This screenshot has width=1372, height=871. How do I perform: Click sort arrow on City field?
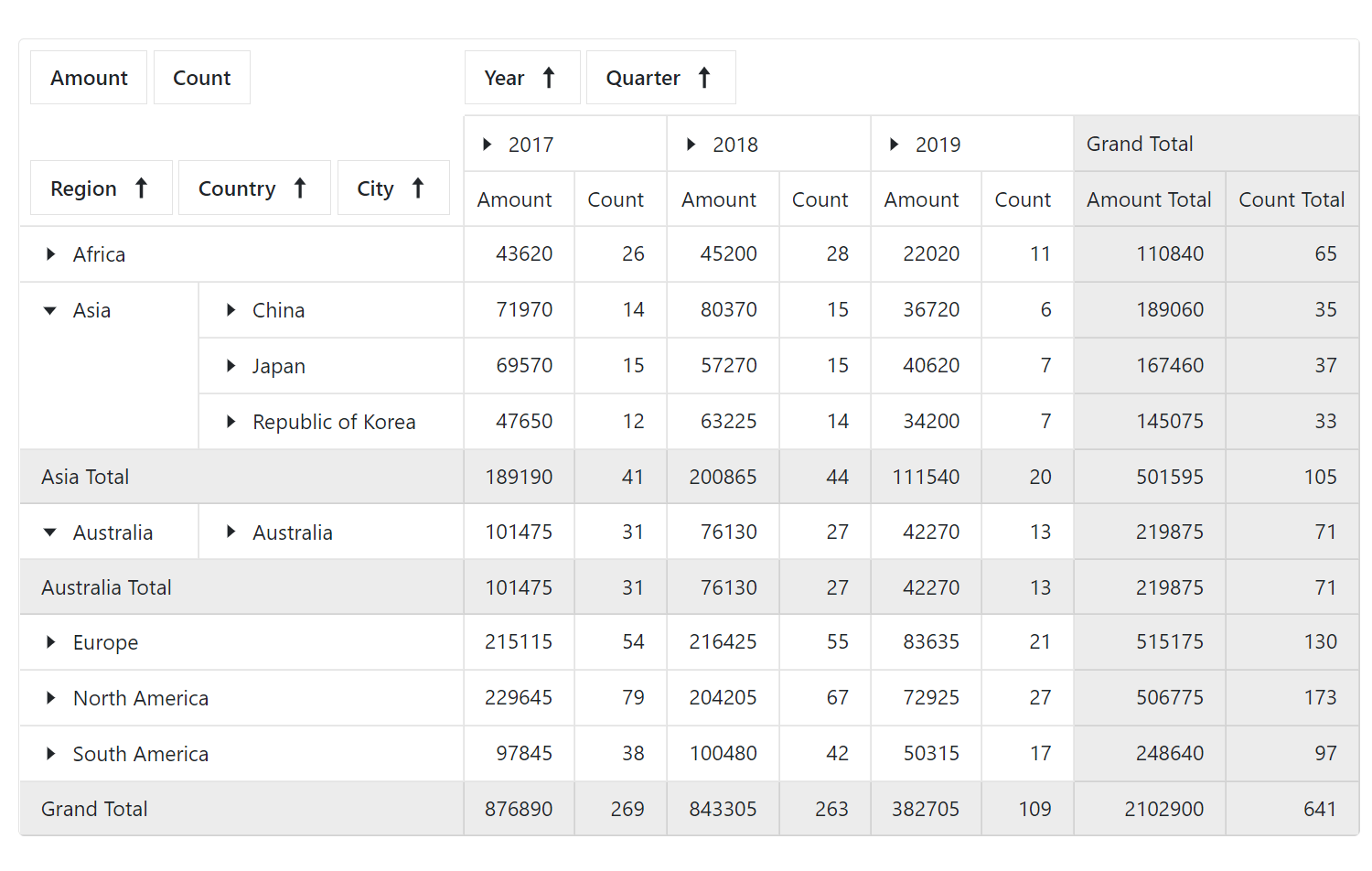418,188
